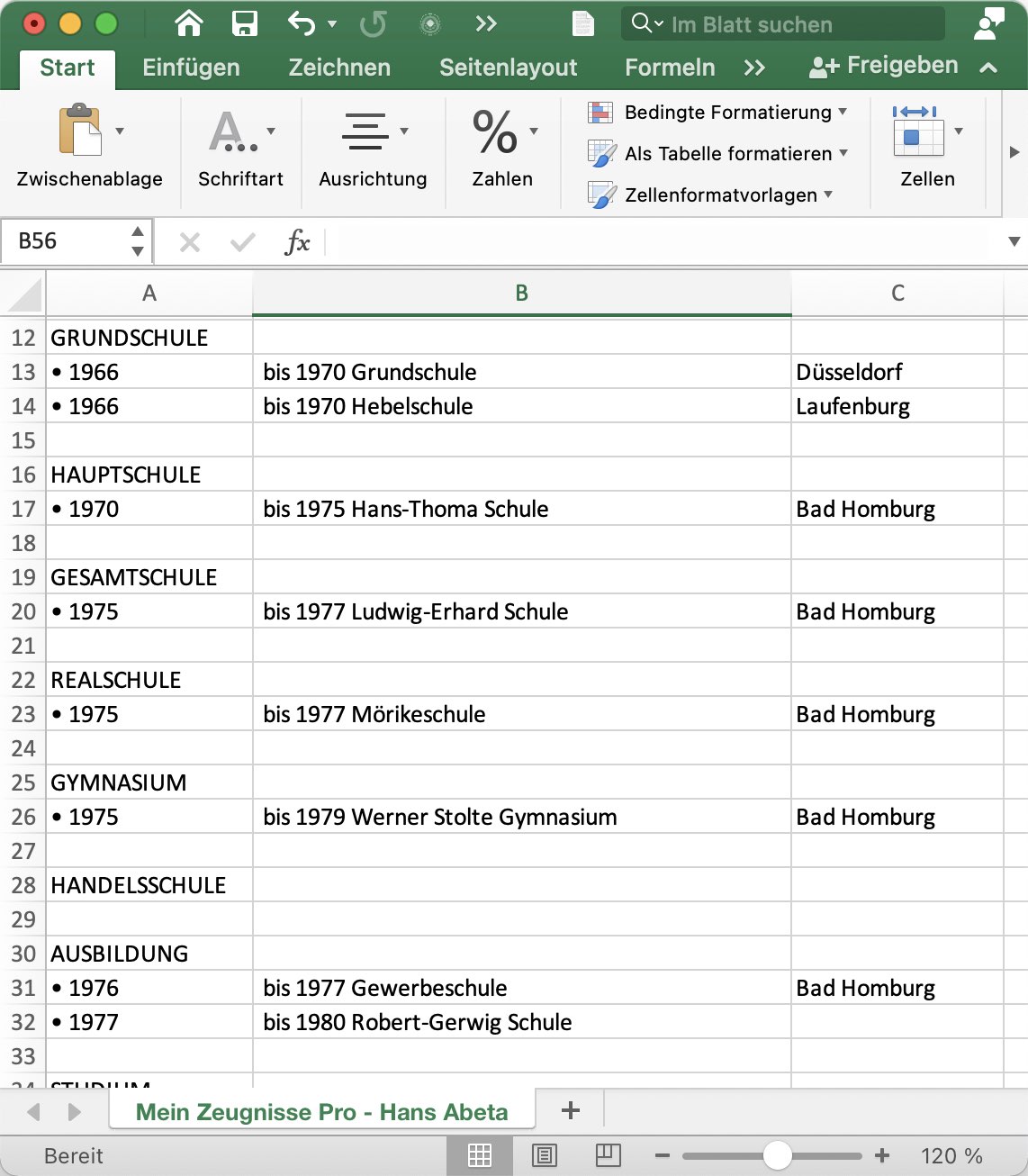Viewport: 1028px width, 1176px height.
Task: Show more quick access toolbar commands
Action: coord(486,23)
